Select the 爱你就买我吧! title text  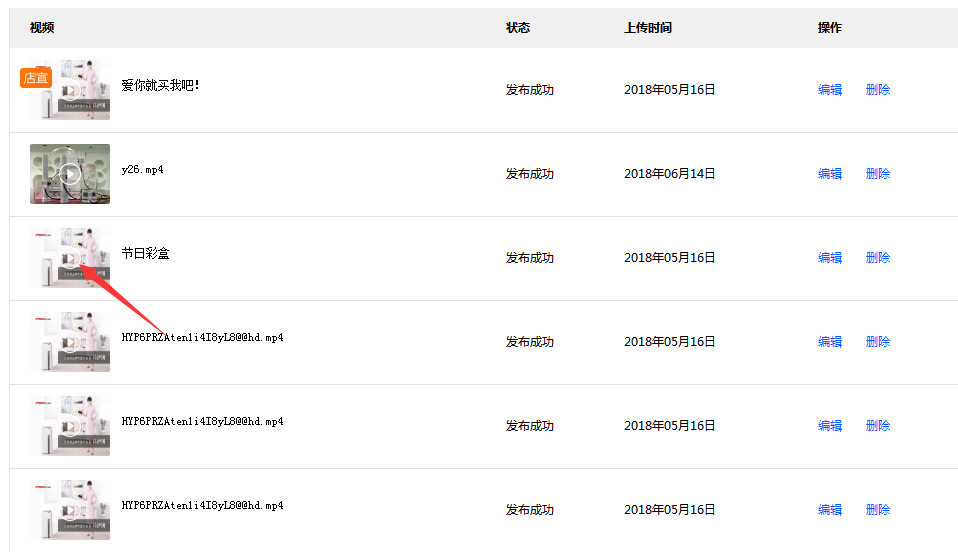(161, 86)
